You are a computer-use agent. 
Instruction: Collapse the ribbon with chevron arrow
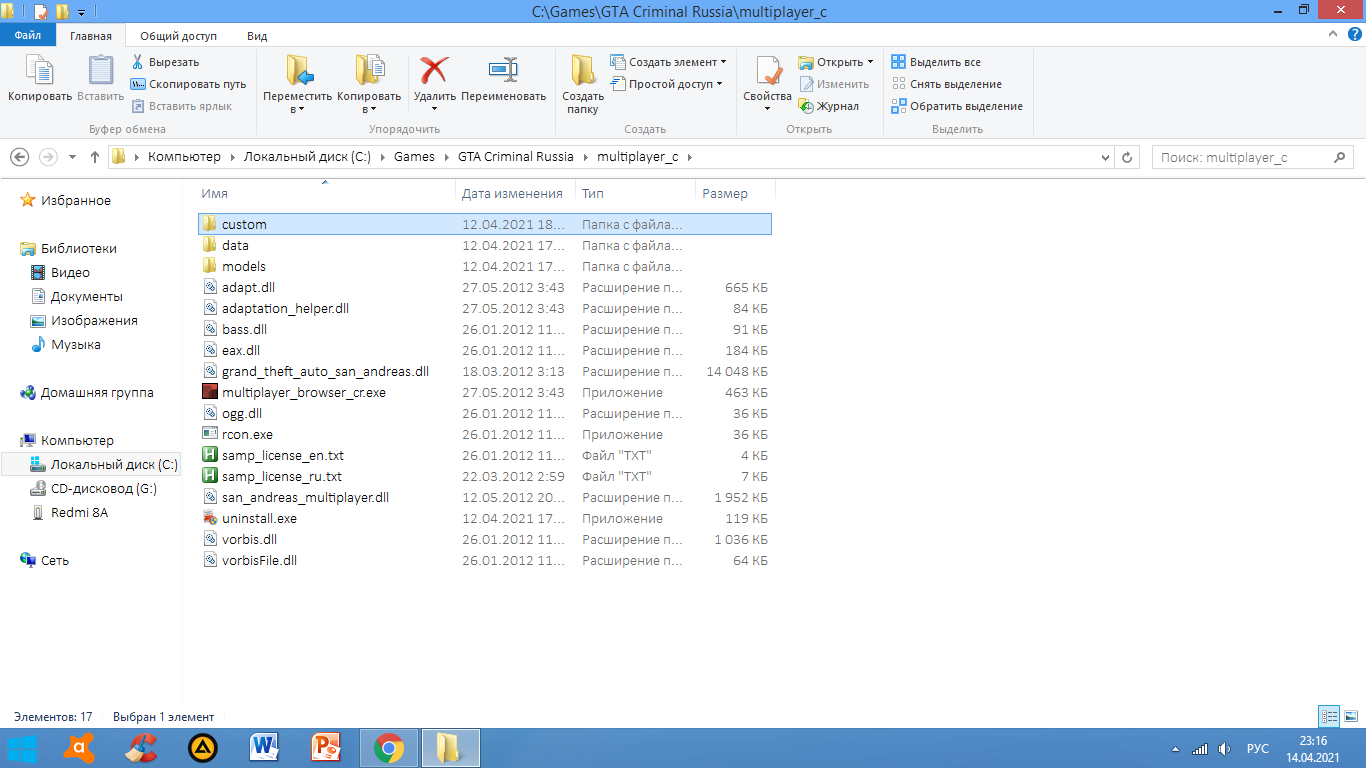click(x=1331, y=34)
